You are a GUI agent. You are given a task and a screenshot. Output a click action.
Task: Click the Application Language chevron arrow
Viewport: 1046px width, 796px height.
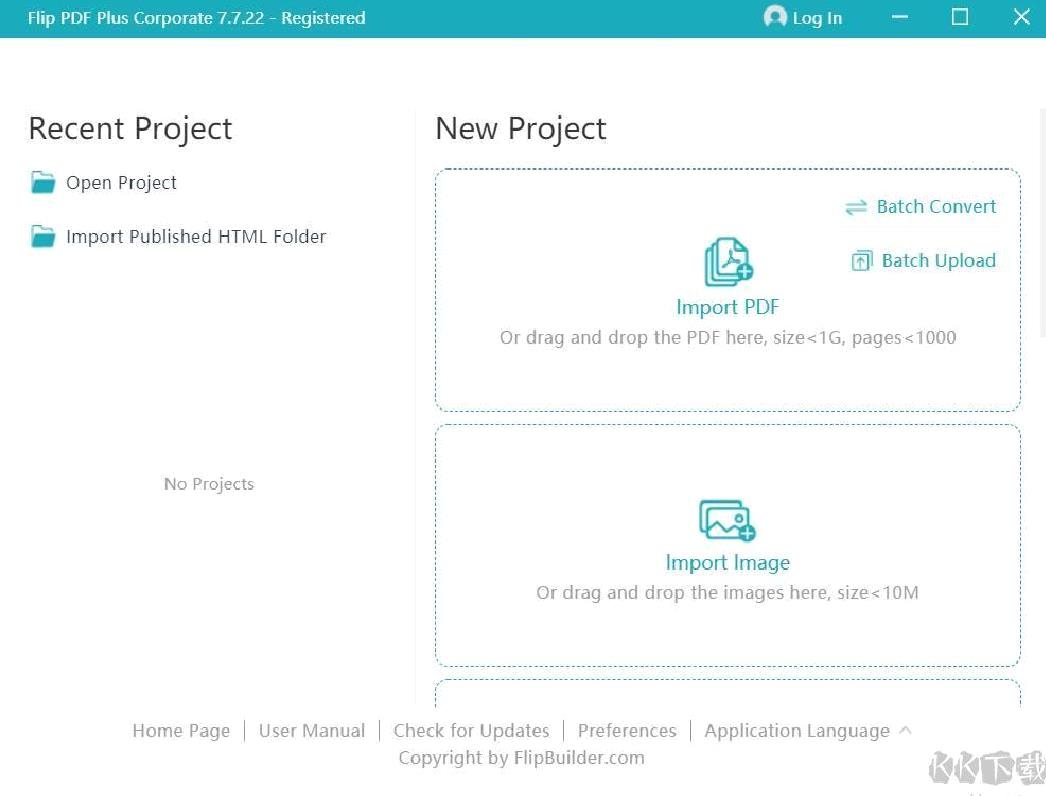[x=905, y=730]
